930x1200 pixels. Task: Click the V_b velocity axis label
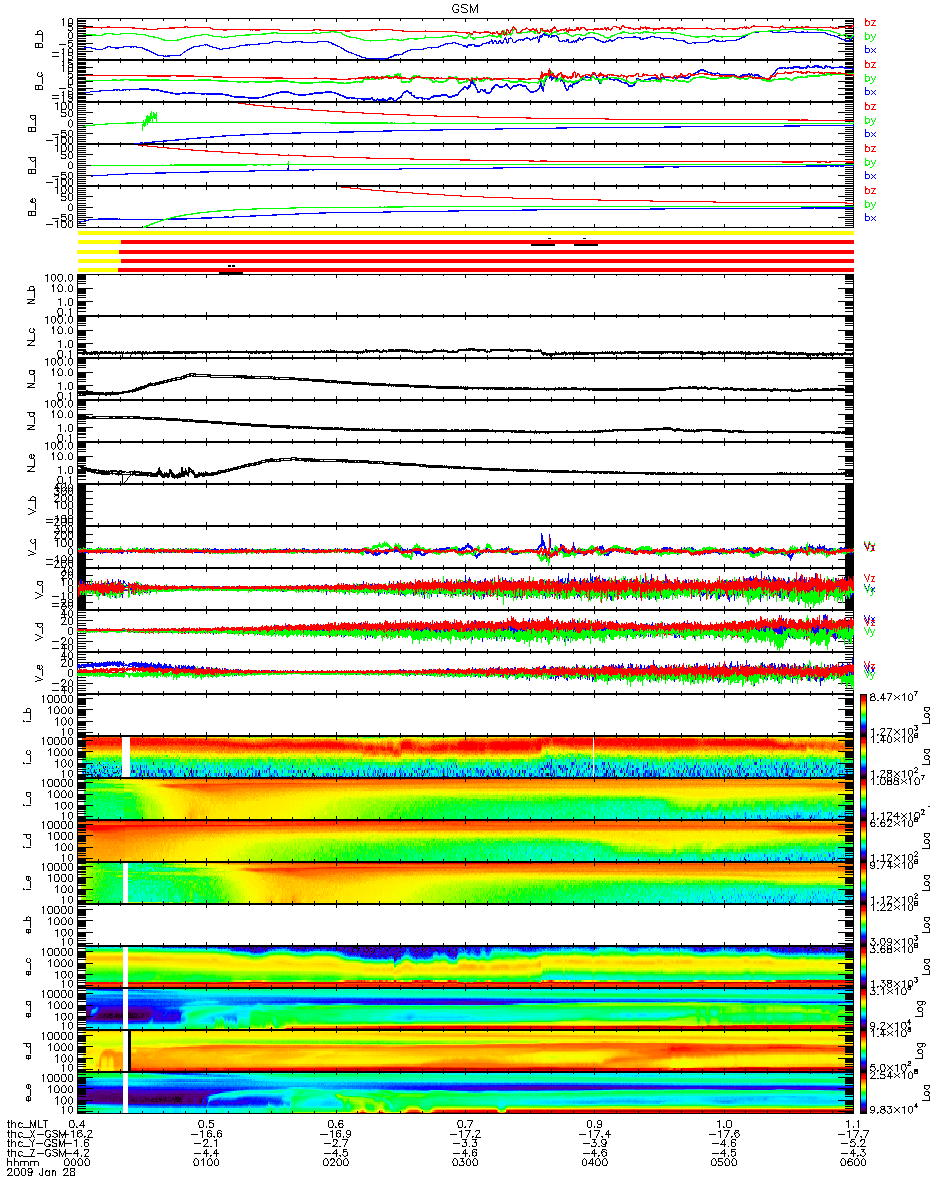30,506
